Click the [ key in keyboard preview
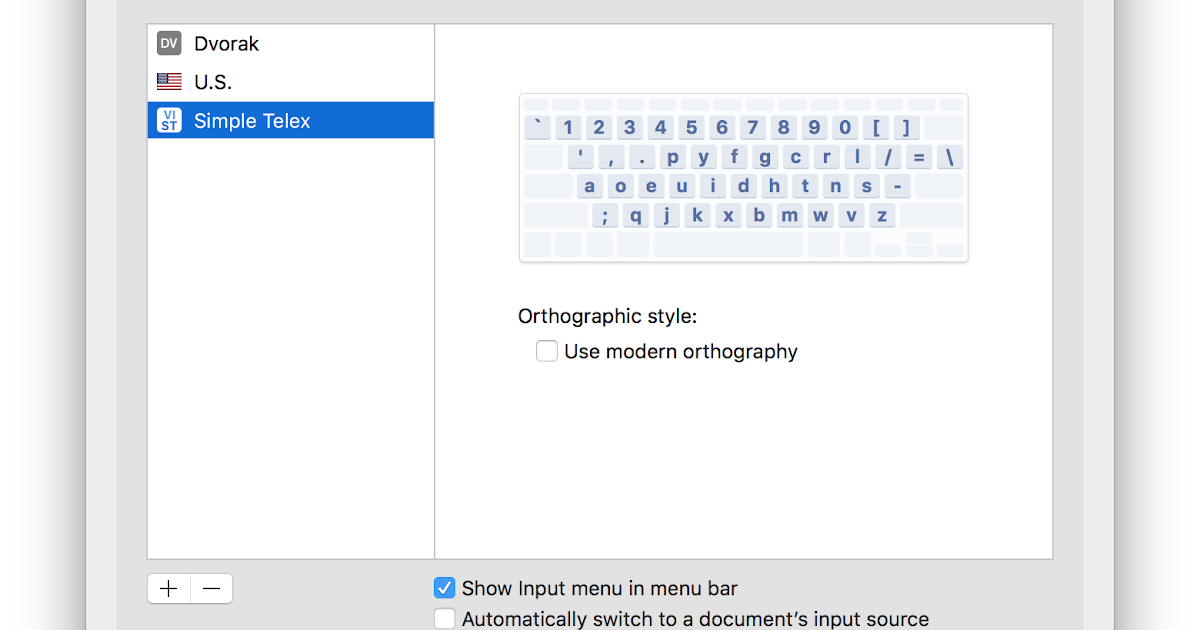 [876, 127]
